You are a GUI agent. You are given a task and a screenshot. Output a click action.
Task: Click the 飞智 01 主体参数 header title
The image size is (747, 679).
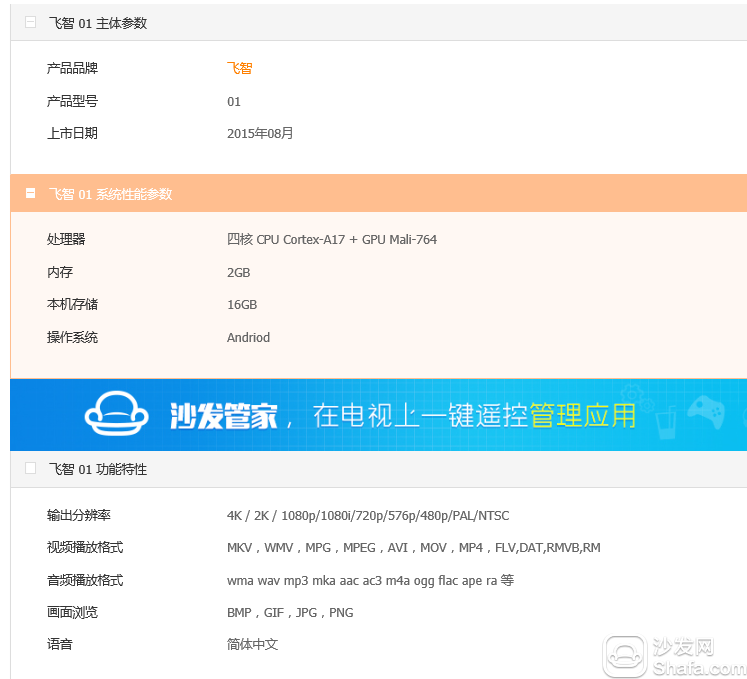click(98, 23)
